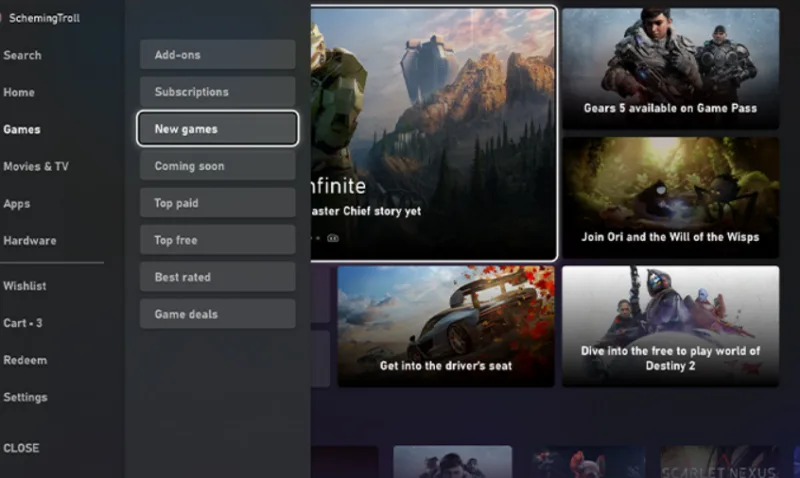Open Destiny 2 free to play tile
This screenshot has height=478, width=800.
pyautogui.click(x=670, y=326)
